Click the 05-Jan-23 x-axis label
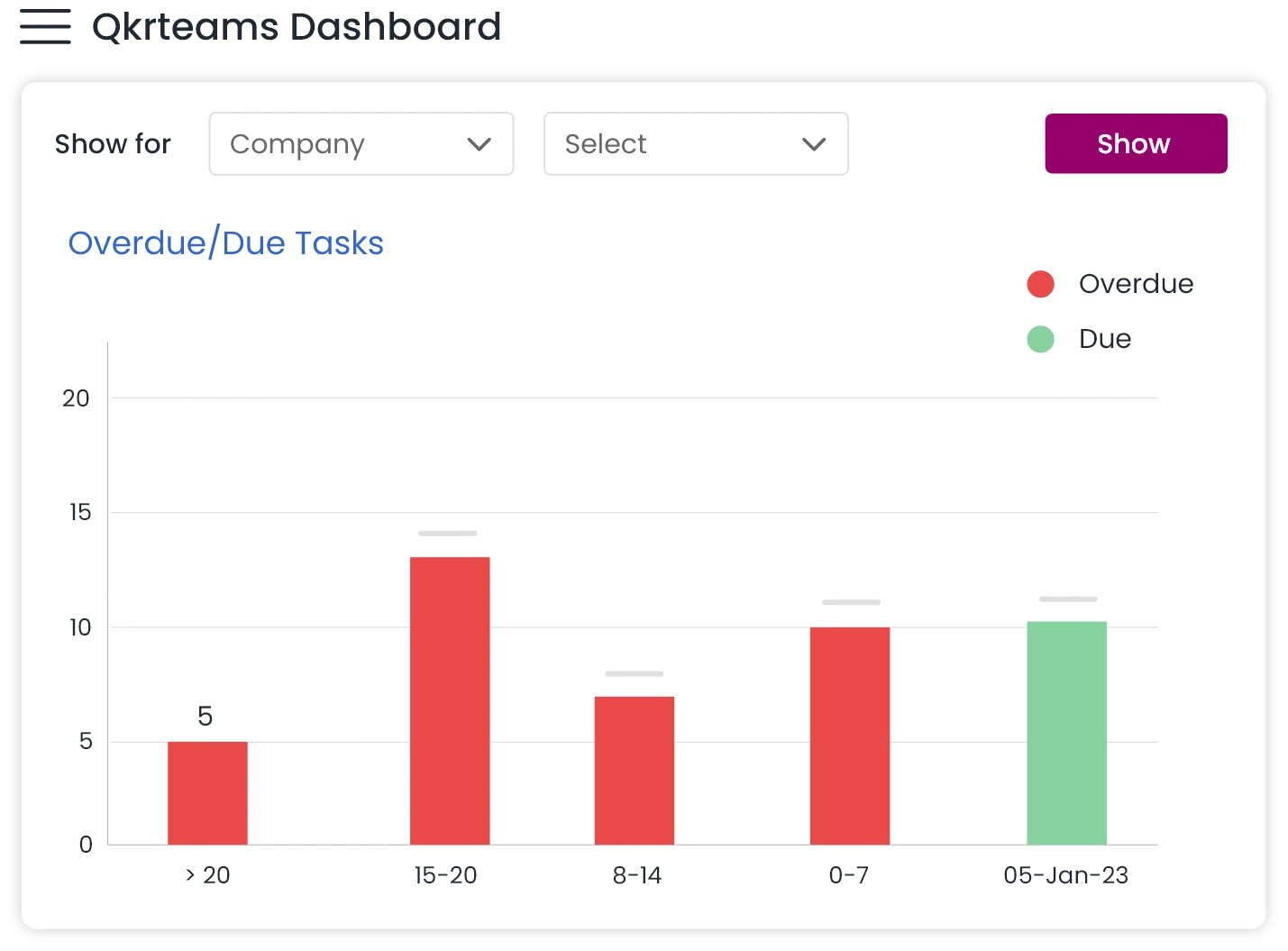 1065,875
